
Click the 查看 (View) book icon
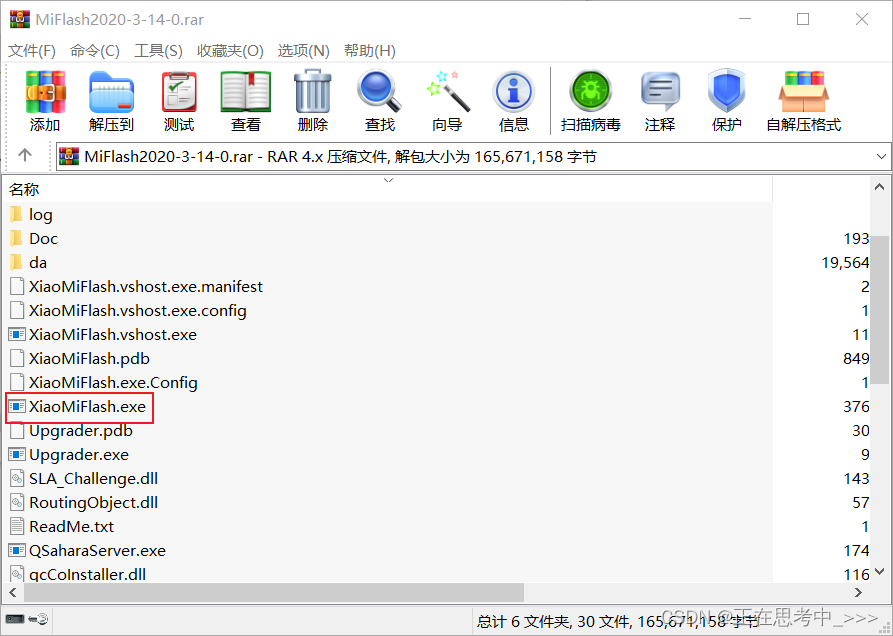245,92
